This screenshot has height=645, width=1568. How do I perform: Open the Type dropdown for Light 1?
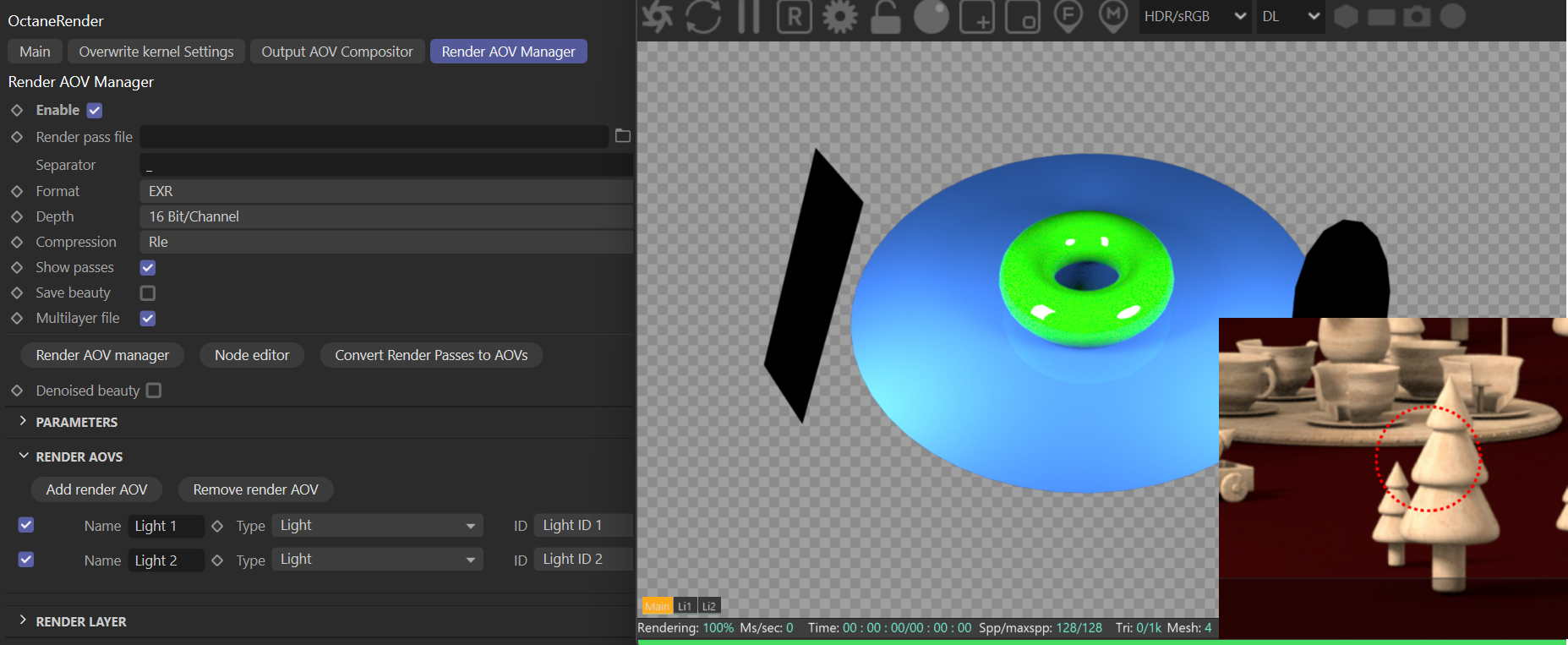pyautogui.click(x=377, y=526)
